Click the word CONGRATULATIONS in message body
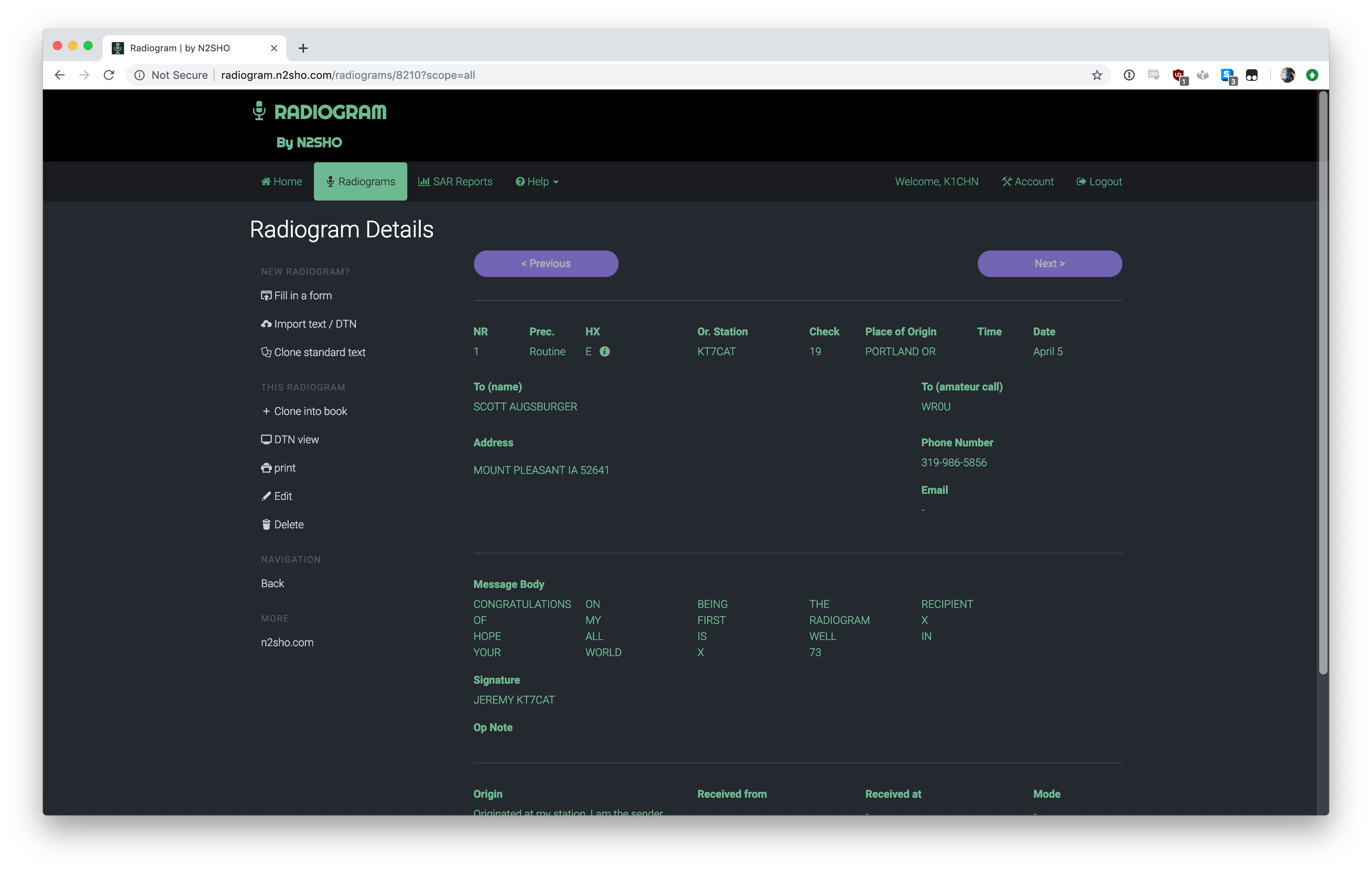 click(x=522, y=604)
